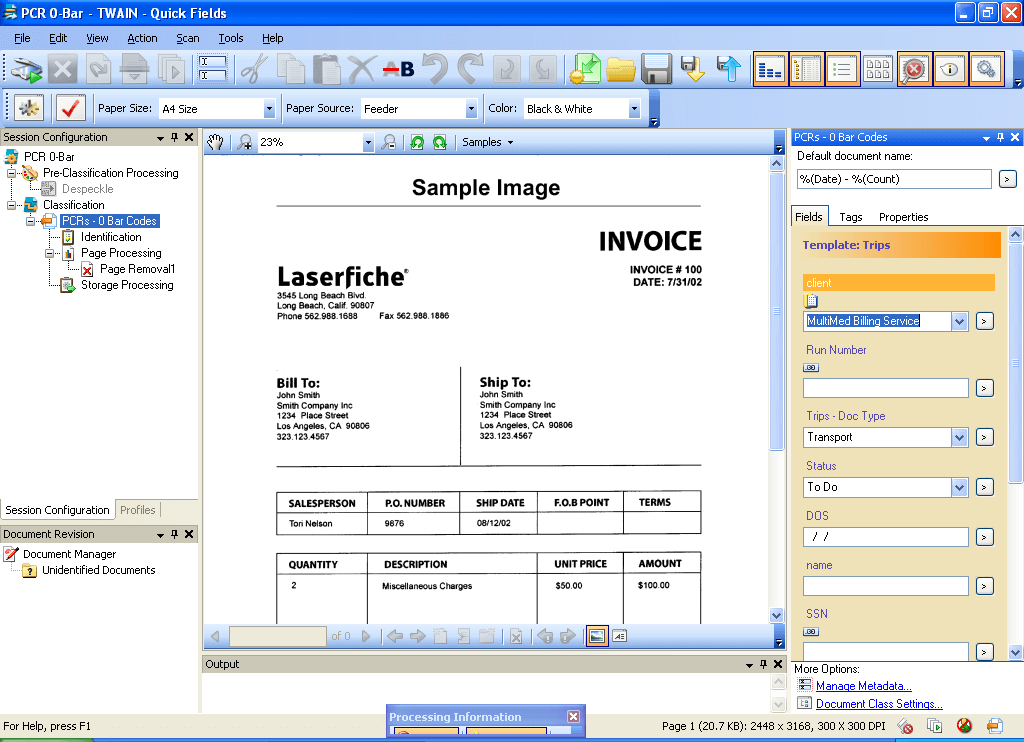Click the zoom in magnifier icon

point(245,142)
